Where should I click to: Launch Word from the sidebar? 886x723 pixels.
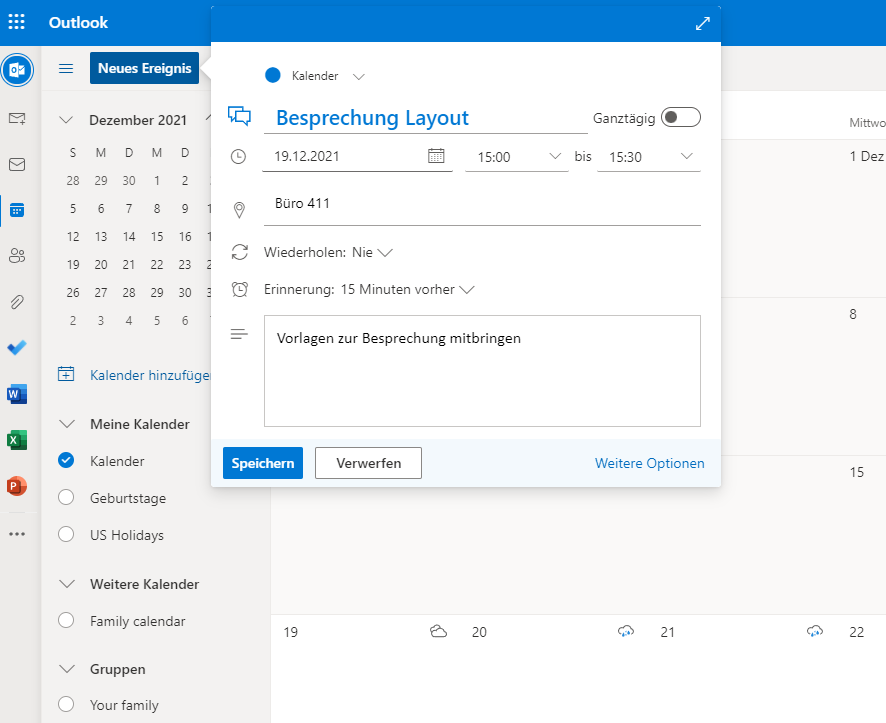(17, 394)
